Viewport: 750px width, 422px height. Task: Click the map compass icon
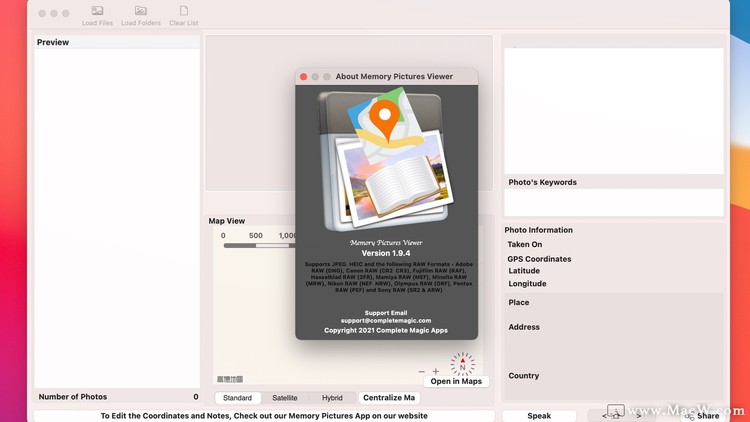point(462,363)
